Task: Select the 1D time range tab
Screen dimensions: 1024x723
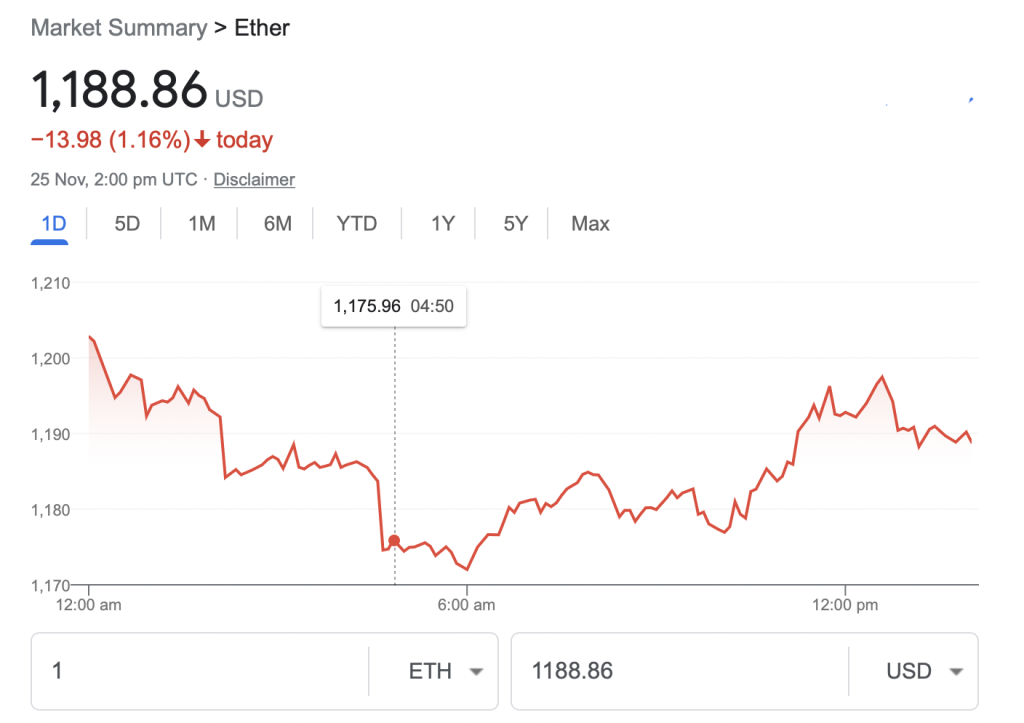Action: click(54, 224)
